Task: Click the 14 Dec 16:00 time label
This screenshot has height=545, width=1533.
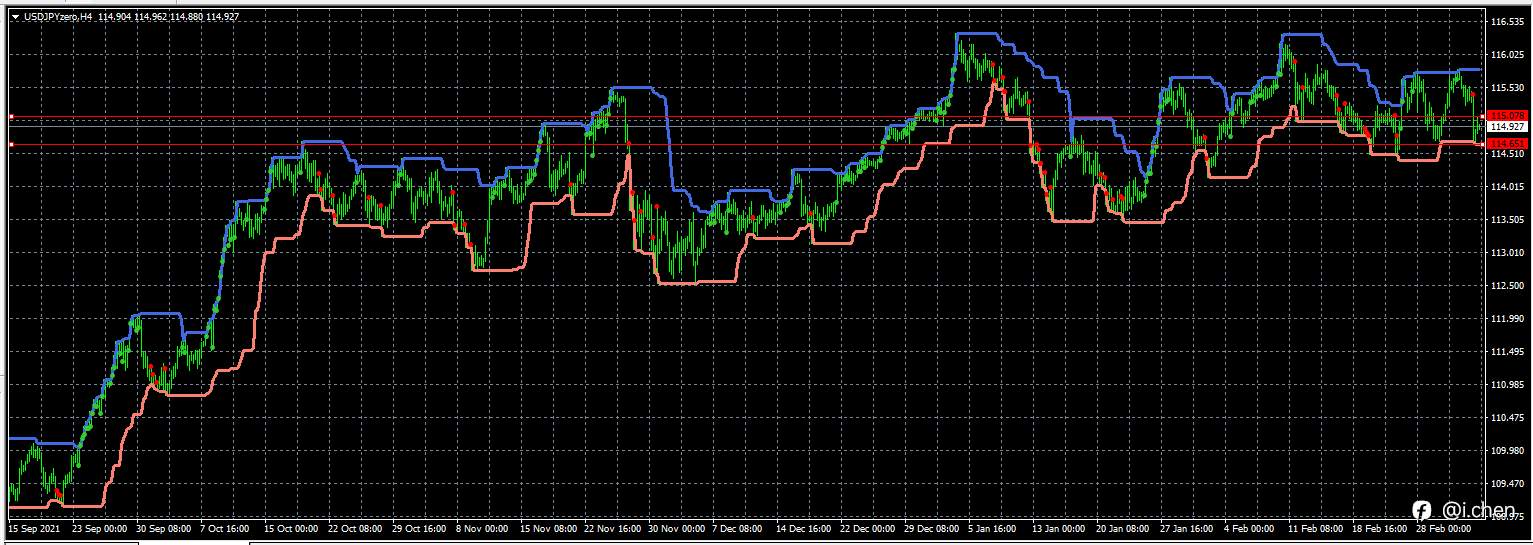Action: pos(805,528)
